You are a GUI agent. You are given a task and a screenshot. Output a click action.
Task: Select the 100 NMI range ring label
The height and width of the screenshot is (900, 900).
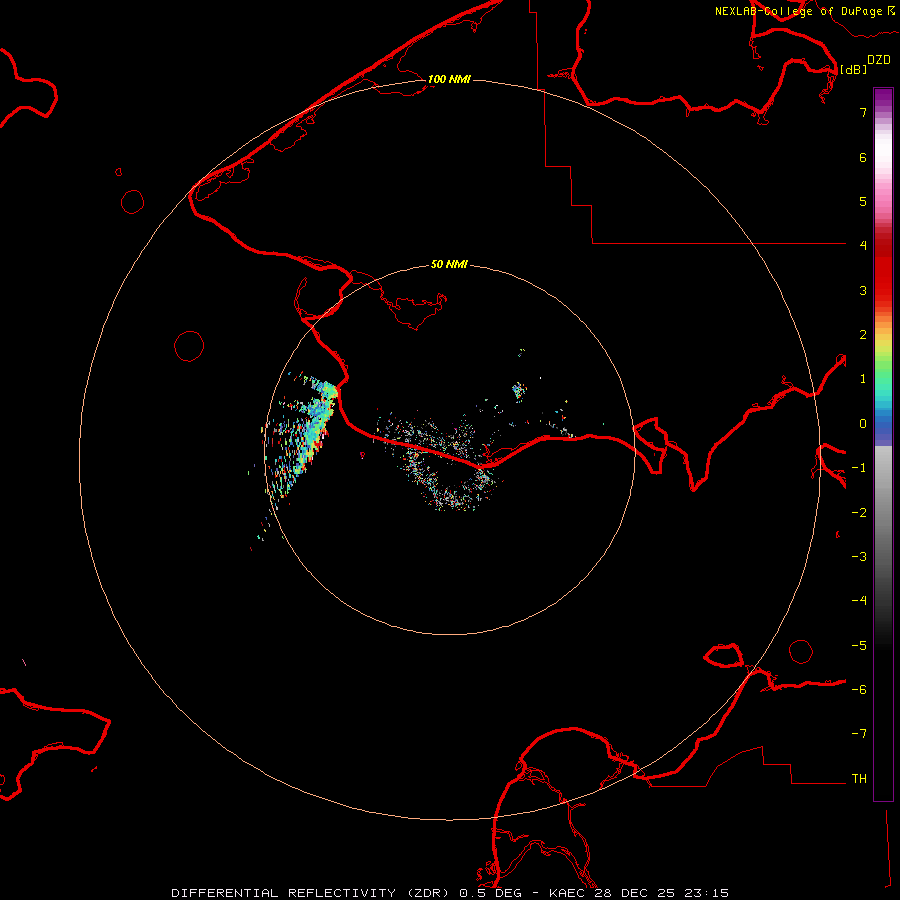[x=449, y=79]
